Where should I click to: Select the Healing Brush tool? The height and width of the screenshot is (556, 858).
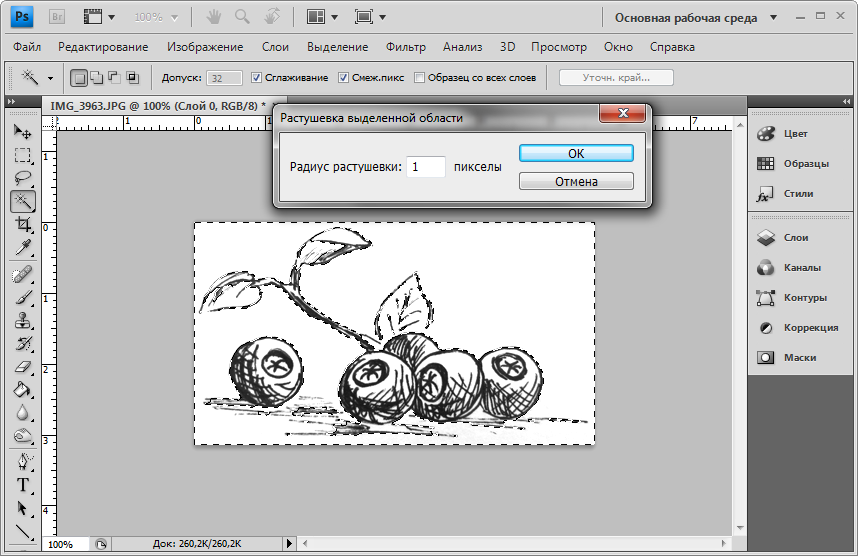(22, 275)
